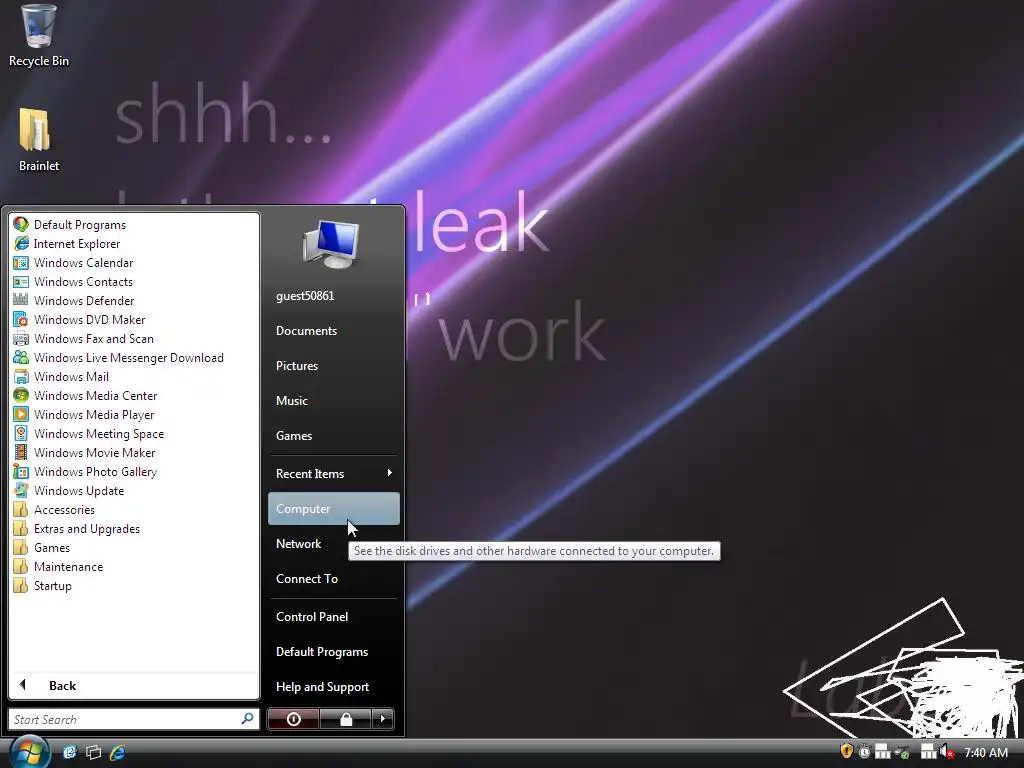Run Windows Update from the programs list
Screen dimensions: 1024x768
click(135, 490)
